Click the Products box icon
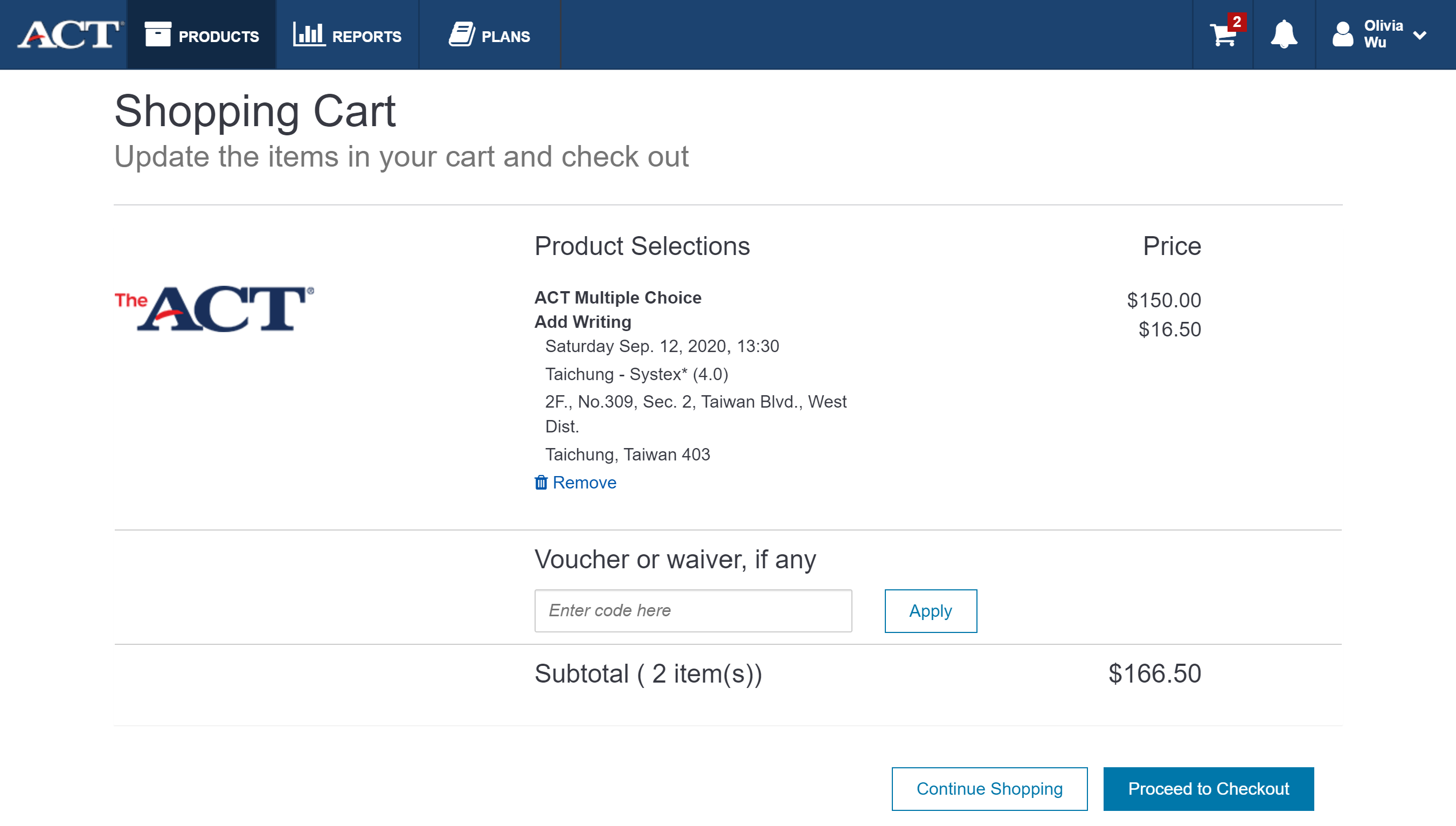Viewport: 1456px width, 826px height. pyautogui.click(x=158, y=35)
